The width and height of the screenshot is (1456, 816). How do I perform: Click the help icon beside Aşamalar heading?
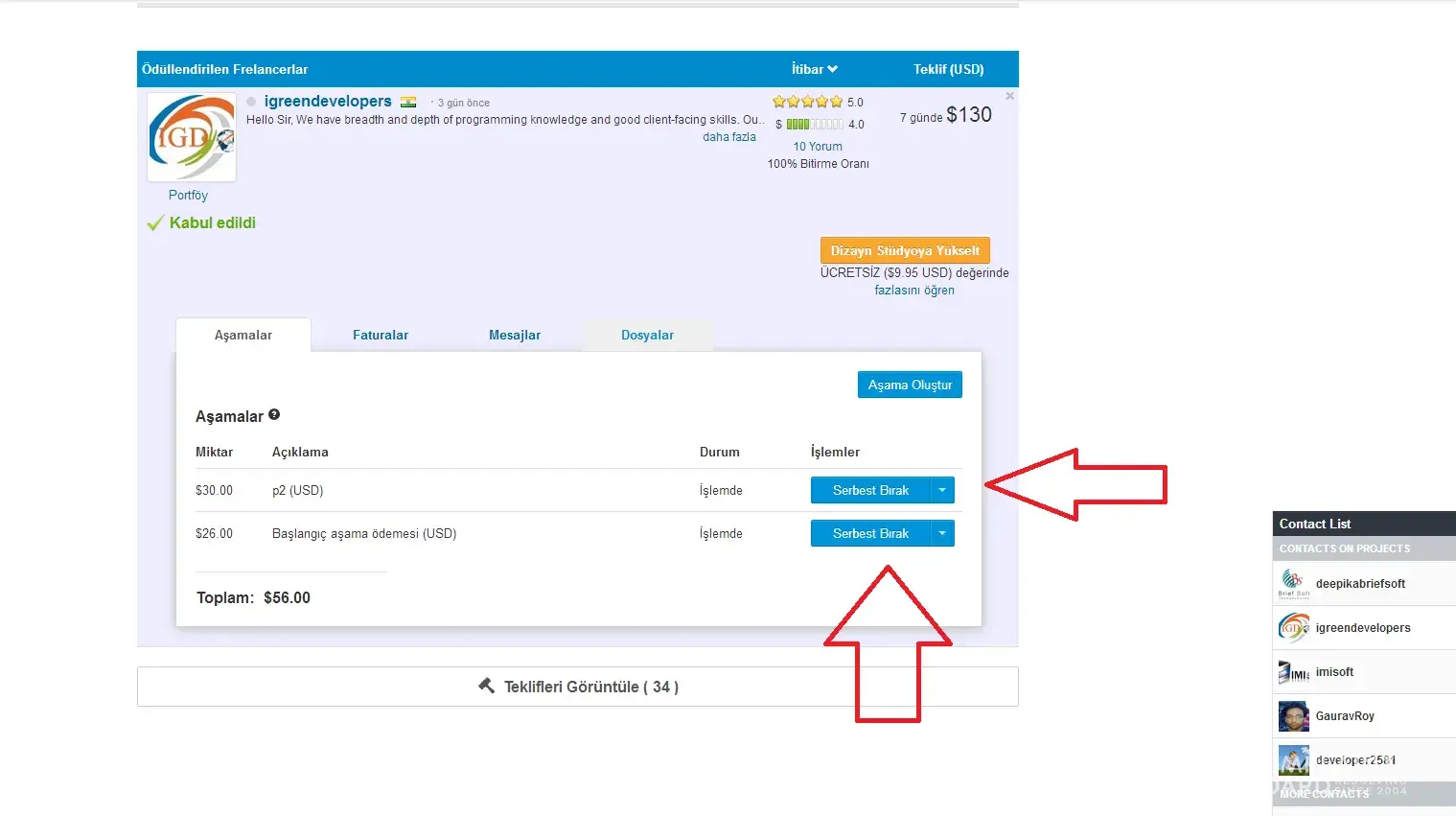(x=274, y=415)
